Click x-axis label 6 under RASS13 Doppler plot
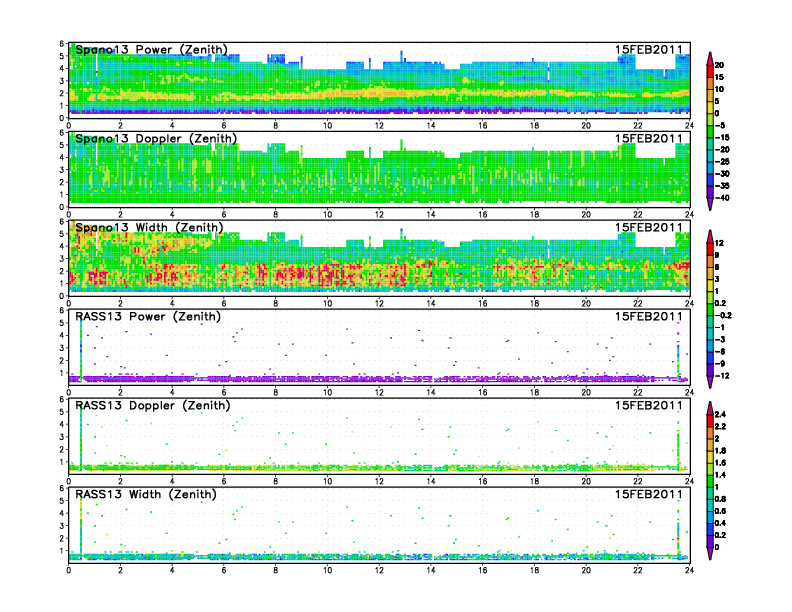 coord(224,481)
